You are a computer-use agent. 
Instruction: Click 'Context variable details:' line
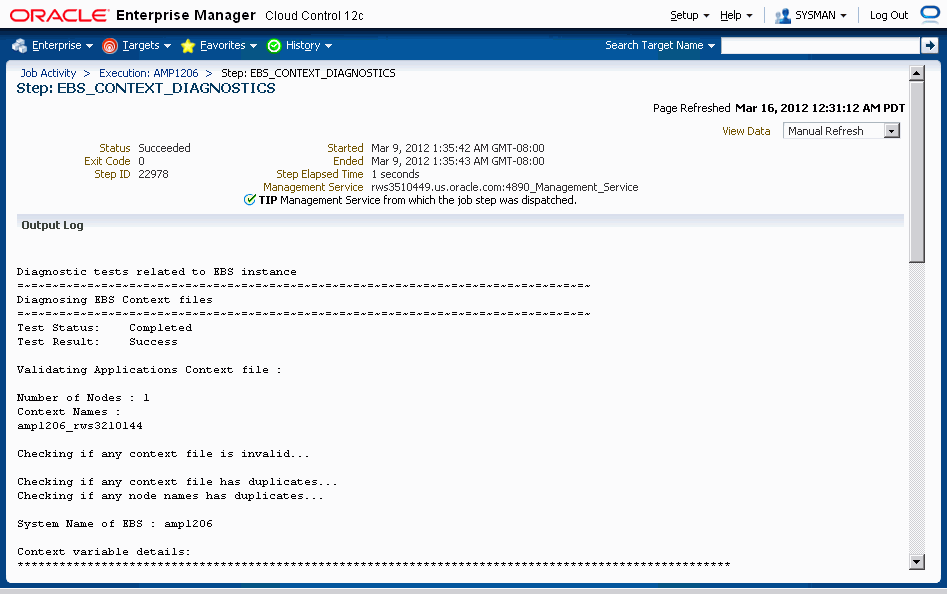click(x=104, y=551)
